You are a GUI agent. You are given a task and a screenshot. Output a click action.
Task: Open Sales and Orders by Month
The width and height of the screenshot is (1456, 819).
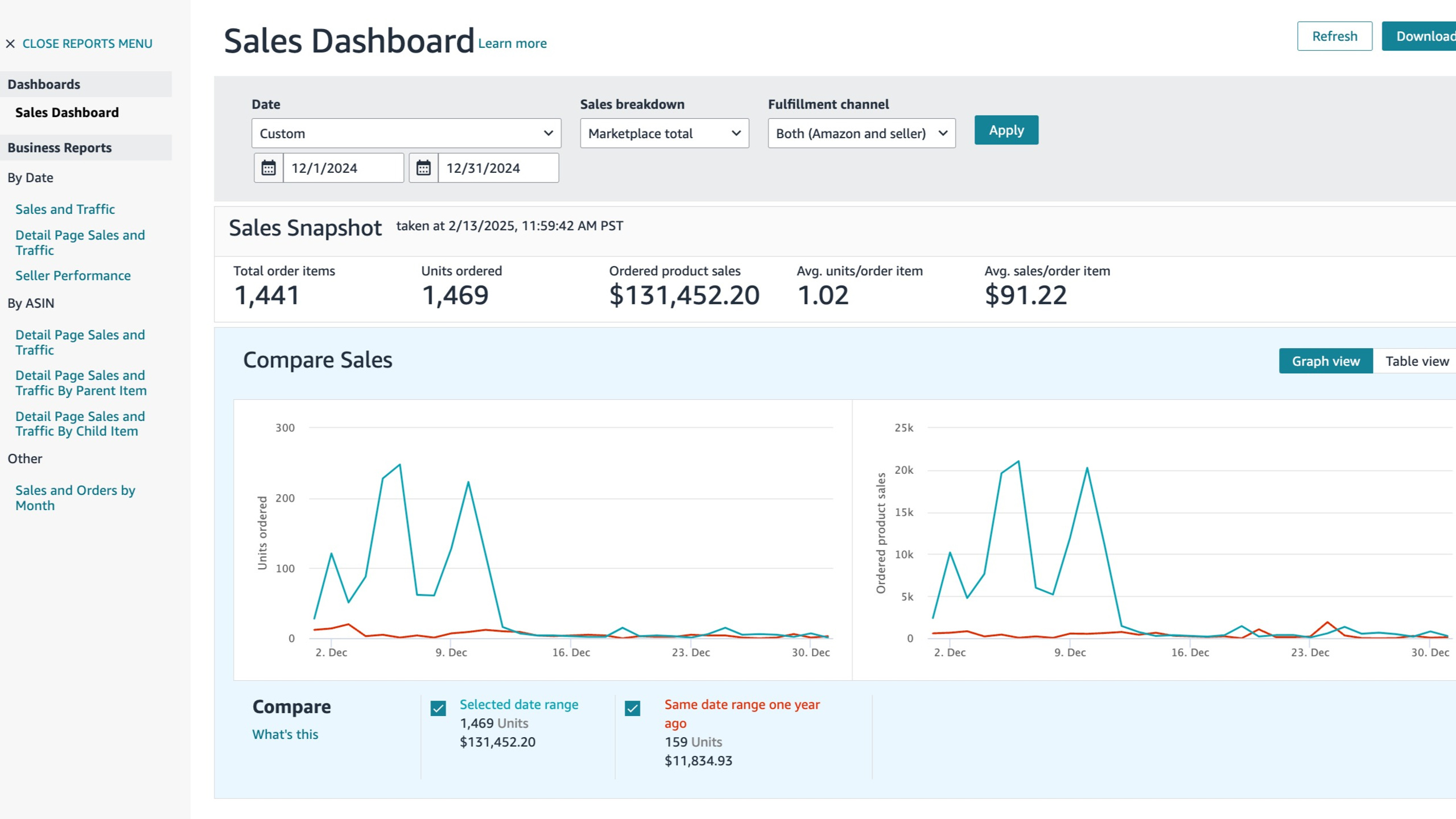point(75,498)
